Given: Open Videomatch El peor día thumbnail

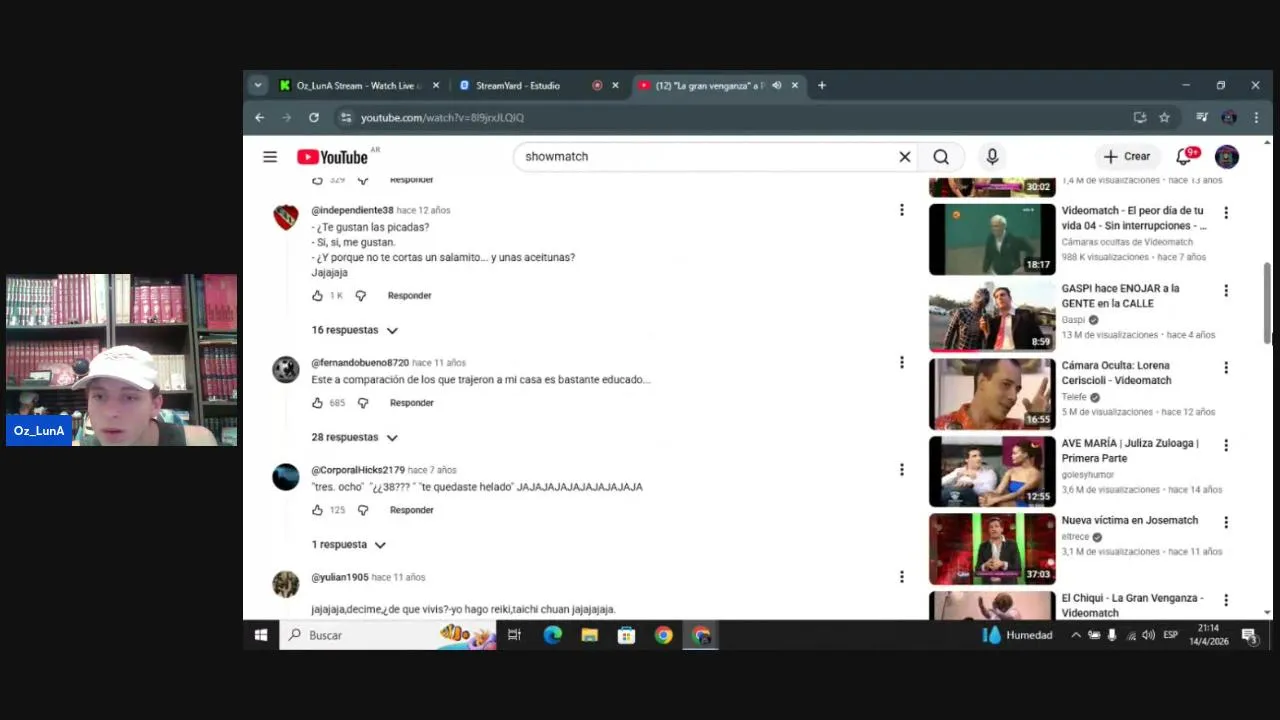Looking at the screenshot, I should (x=992, y=239).
